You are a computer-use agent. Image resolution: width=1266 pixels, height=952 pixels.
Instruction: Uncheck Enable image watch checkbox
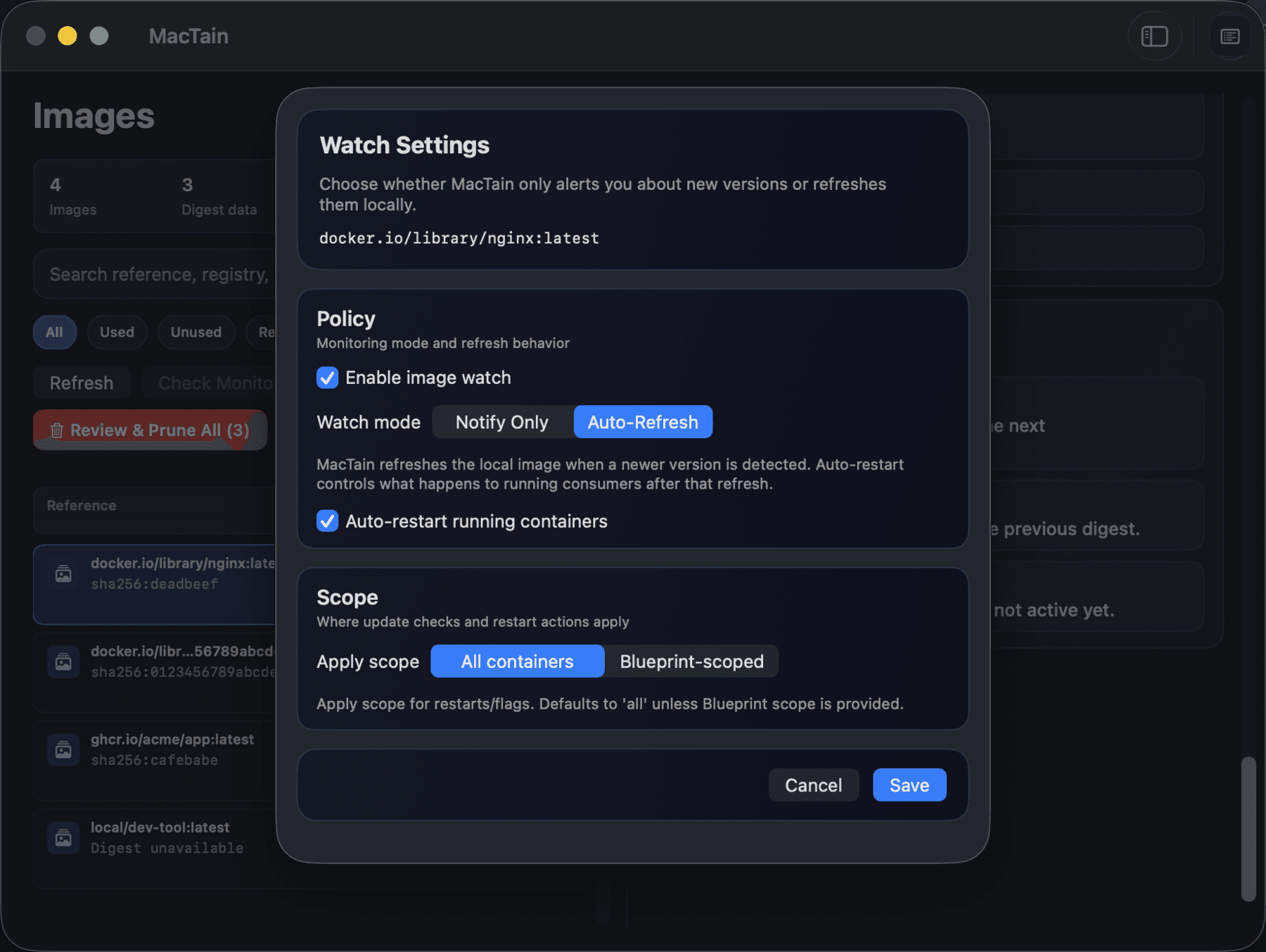pyautogui.click(x=327, y=378)
